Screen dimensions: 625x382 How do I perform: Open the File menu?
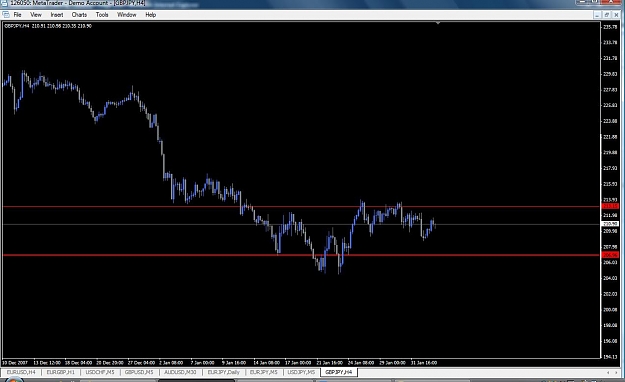pos(18,15)
